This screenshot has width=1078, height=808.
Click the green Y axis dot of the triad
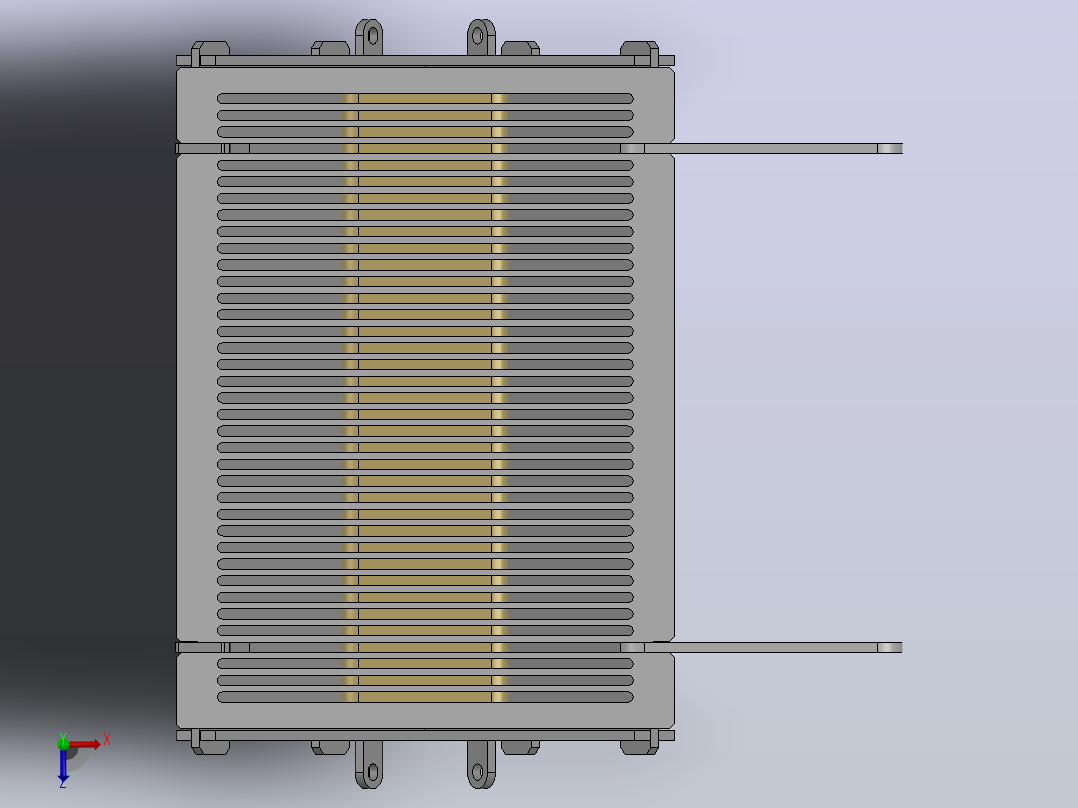[x=63, y=743]
